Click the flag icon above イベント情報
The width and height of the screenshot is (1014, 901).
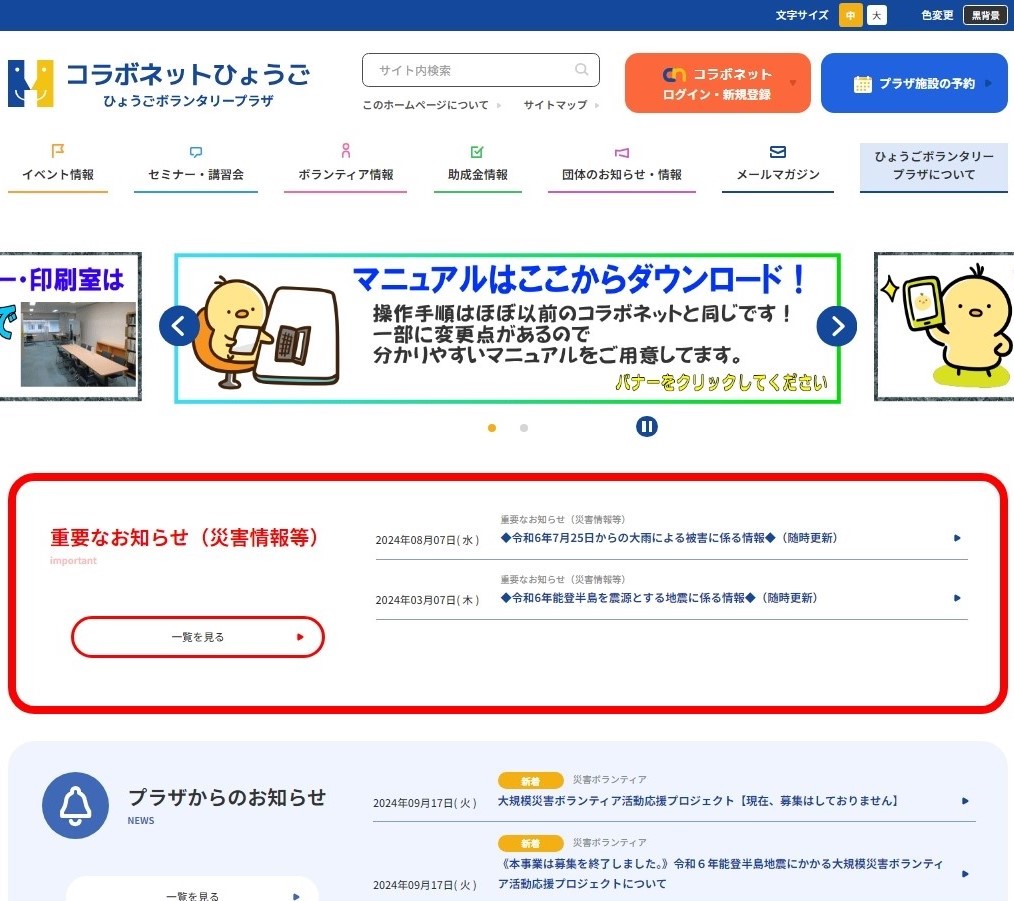tap(58, 151)
